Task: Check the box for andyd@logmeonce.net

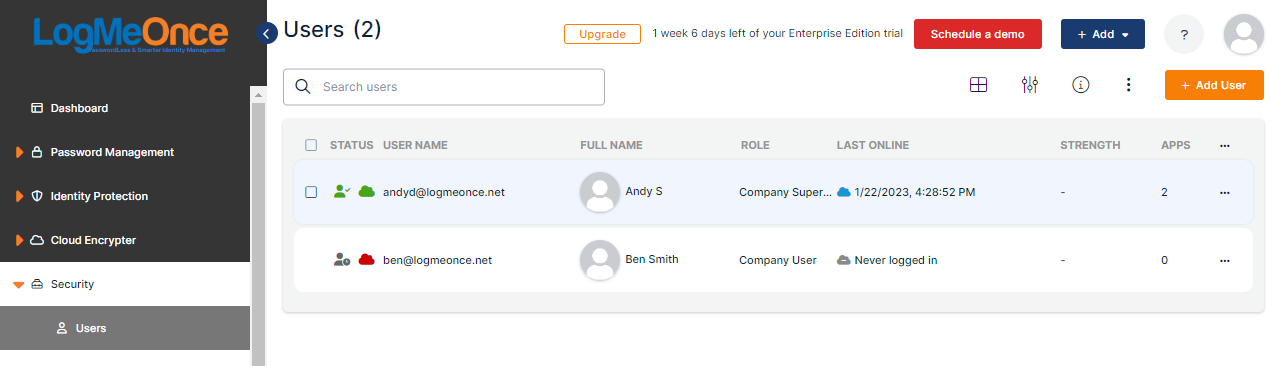Action: (311, 192)
